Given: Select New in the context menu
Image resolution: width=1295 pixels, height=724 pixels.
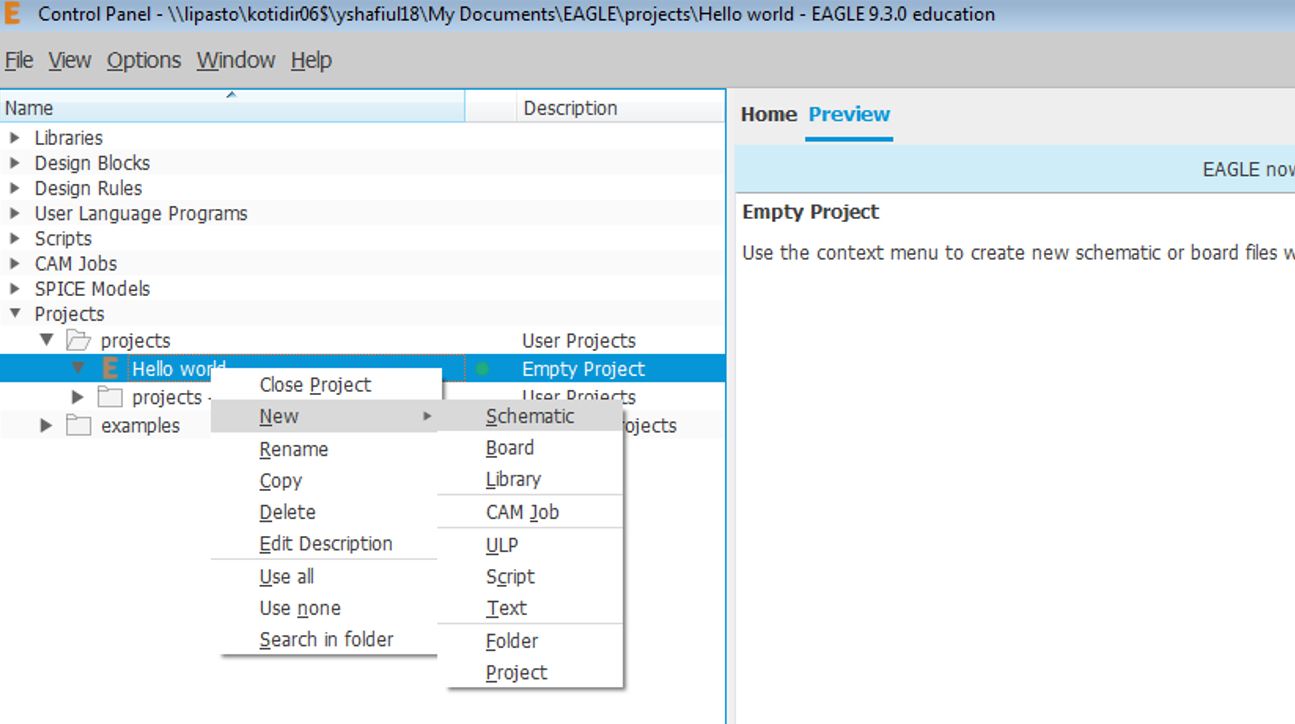Looking at the screenshot, I should 326,416.
